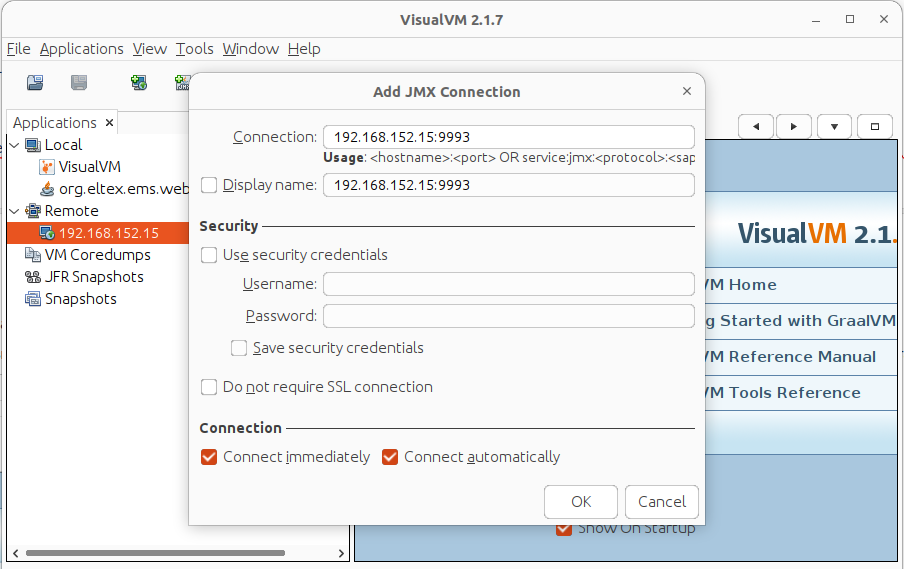The image size is (904, 569).
Task: Close the Add JMX Connection dialog
Action: (687, 91)
